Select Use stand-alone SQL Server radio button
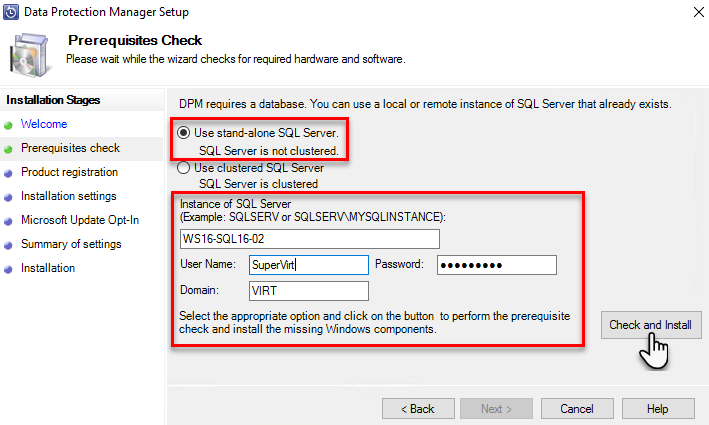Image resolution: width=709 pixels, height=425 pixels. [x=183, y=133]
